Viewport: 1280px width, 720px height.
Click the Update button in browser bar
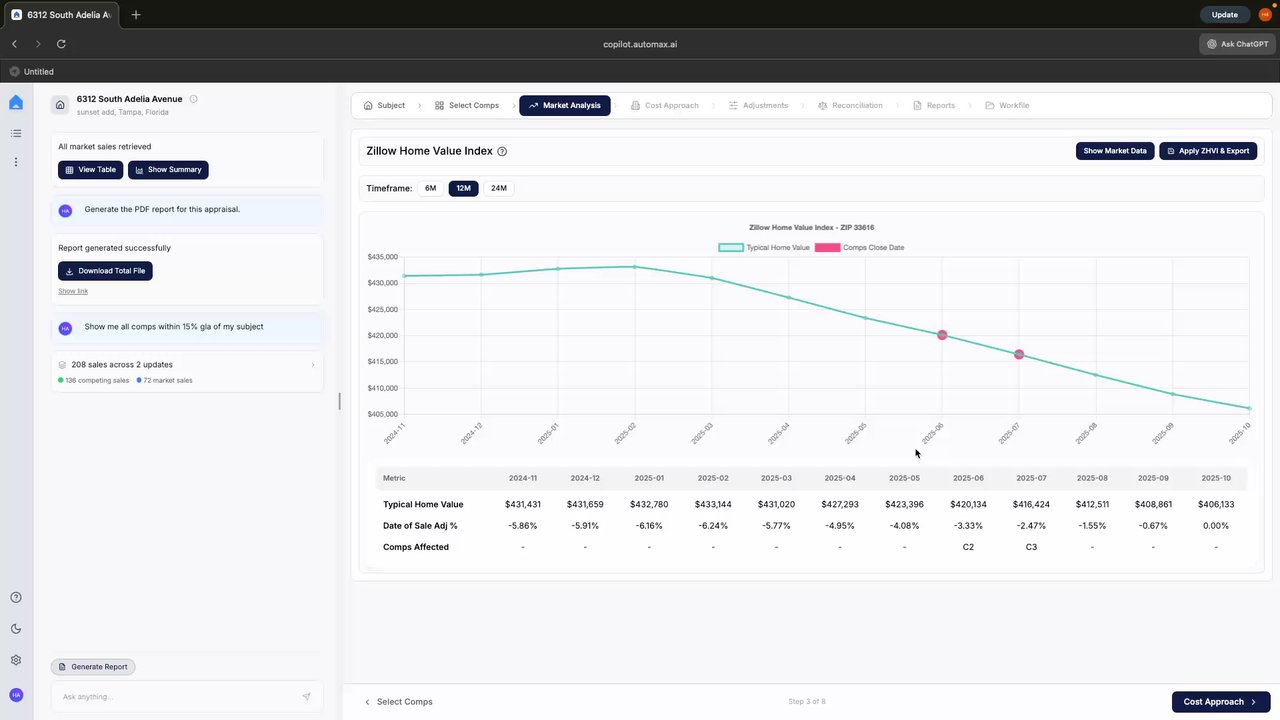coord(1224,15)
